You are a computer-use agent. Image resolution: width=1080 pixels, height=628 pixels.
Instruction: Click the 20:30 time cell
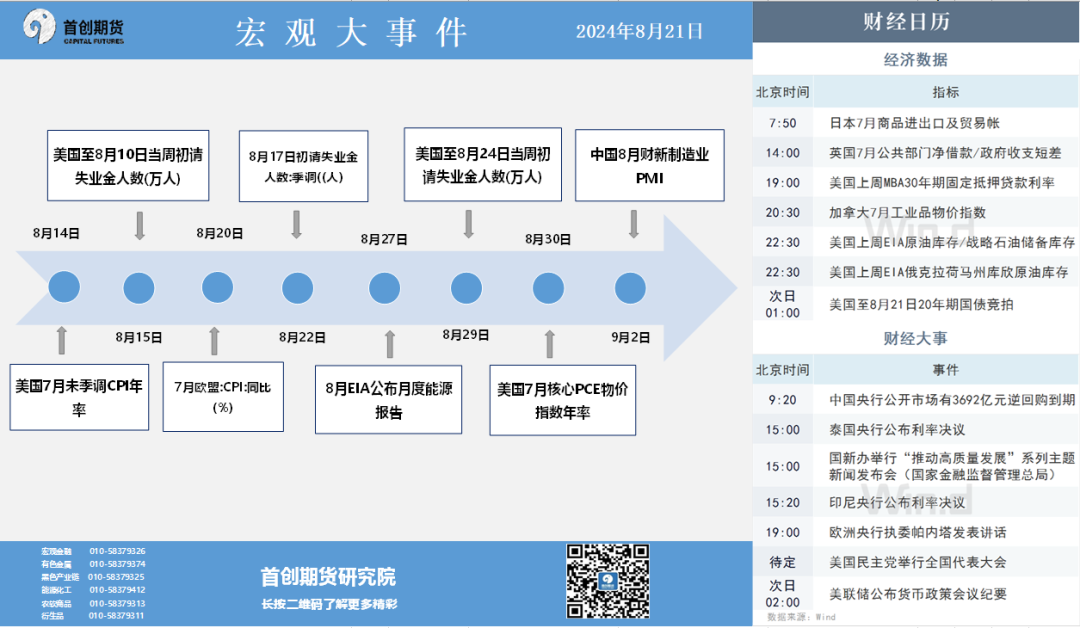(x=782, y=212)
